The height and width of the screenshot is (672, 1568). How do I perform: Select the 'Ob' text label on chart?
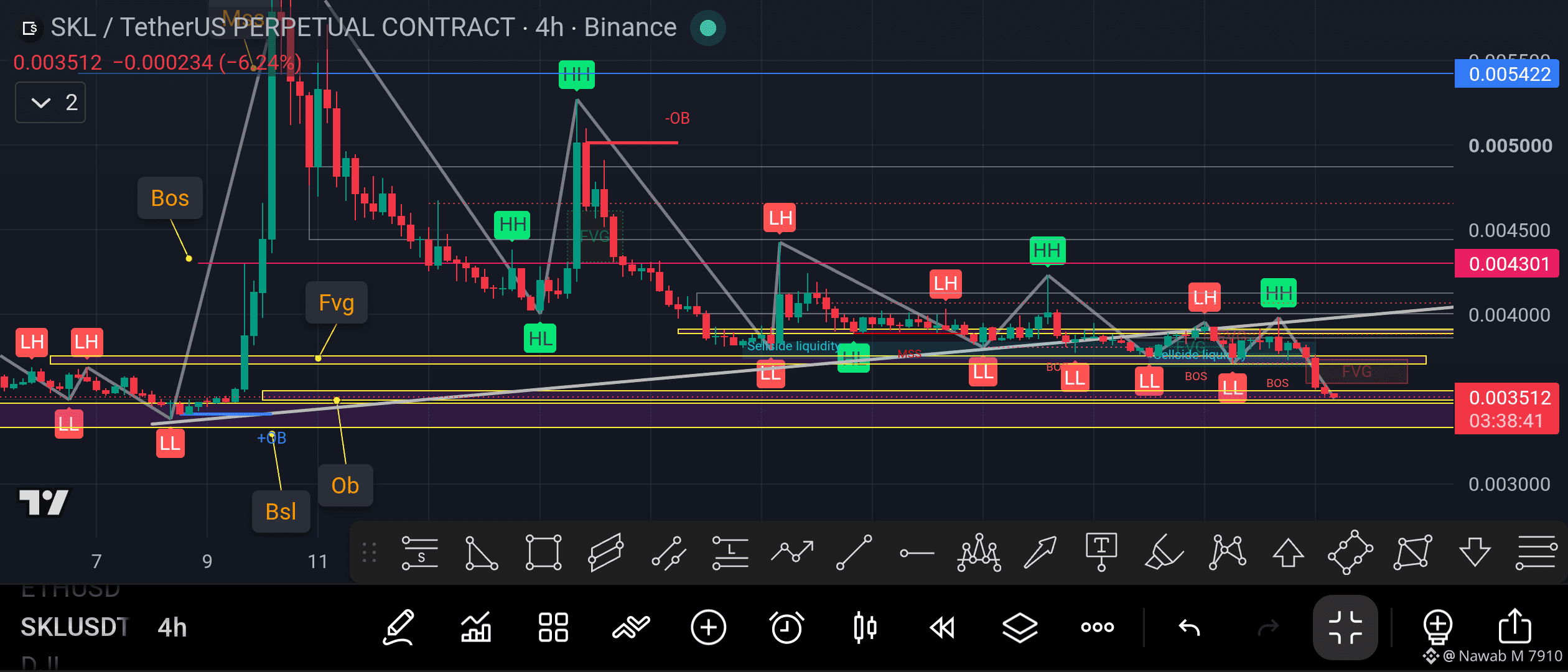pos(345,485)
